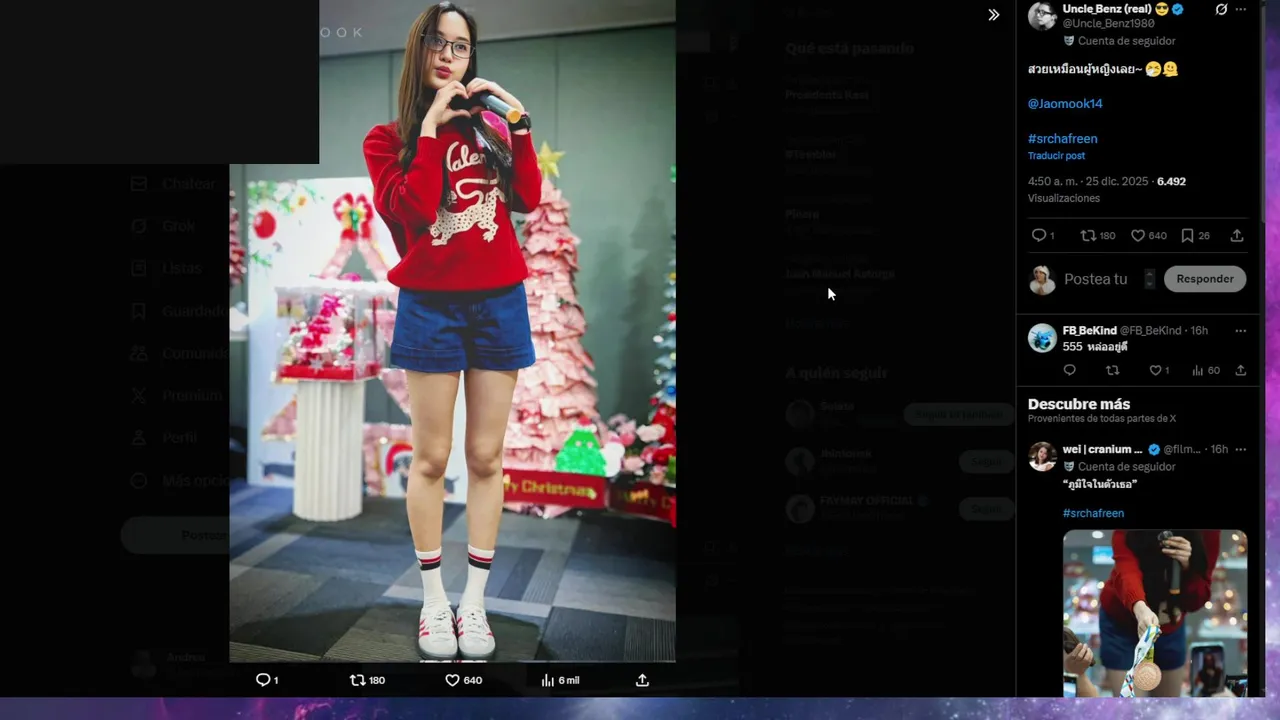The height and width of the screenshot is (720, 1280).
Task: Open #srchafreen hashtag in Uncle_Benz post
Action: [x=1062, y=139]
